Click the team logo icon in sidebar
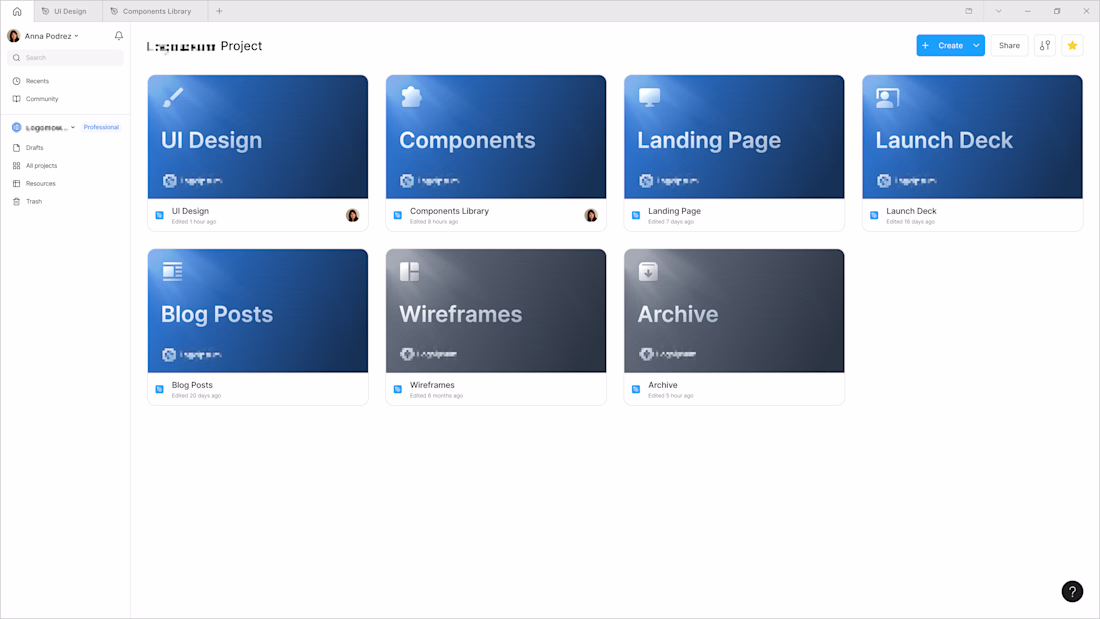This screenshot has height=619, width=1100. [17, 128]
